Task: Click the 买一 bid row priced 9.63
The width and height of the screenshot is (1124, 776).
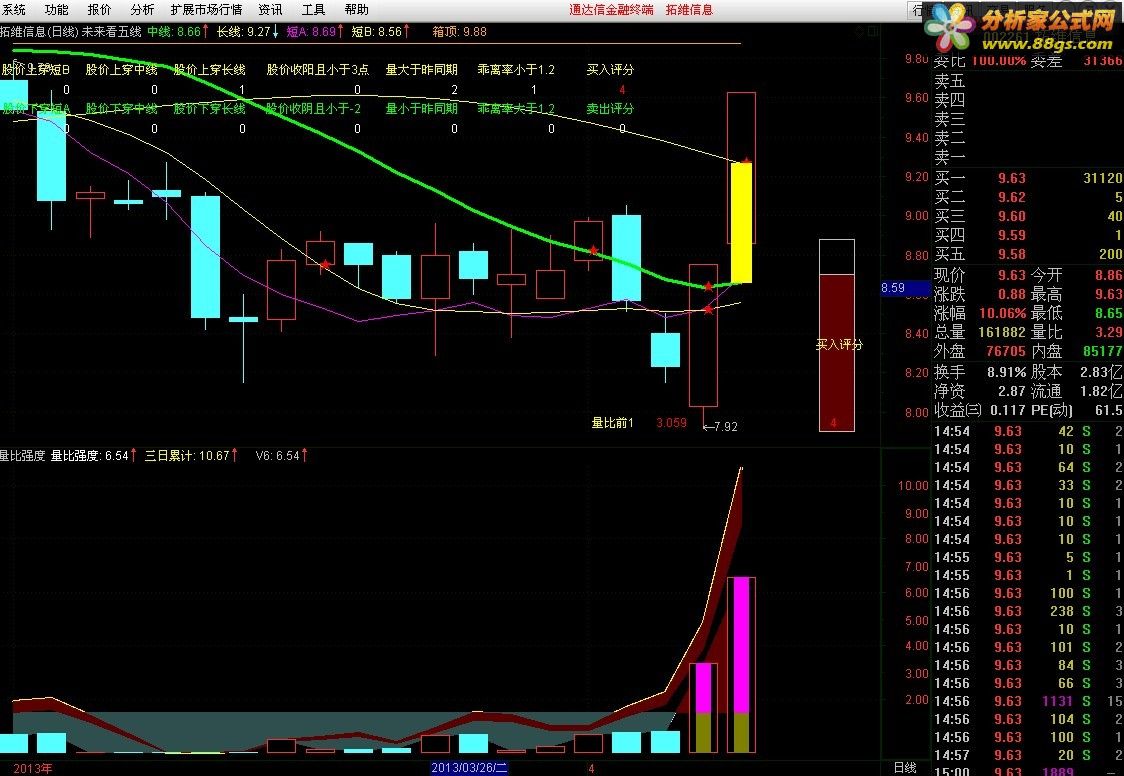Action: (1028, 178)
